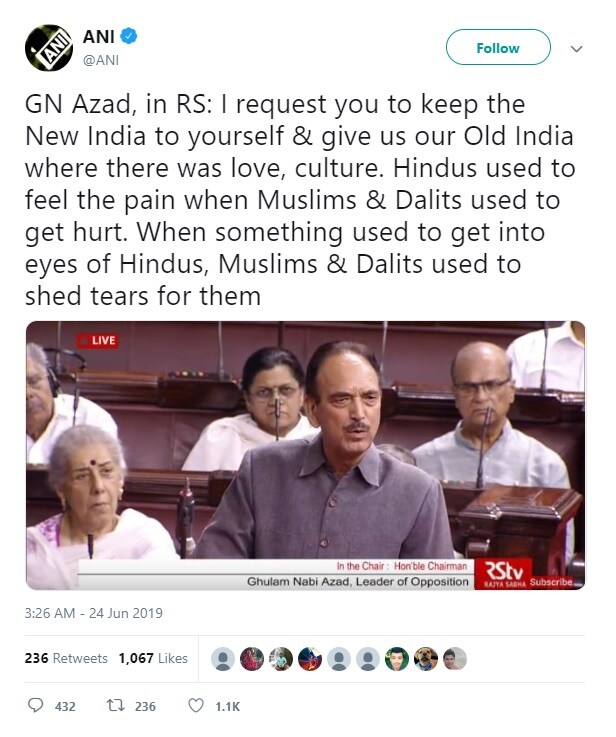The width and height of the screenshot is (616, 737).
Task: Click the last liker avatar on the right
Action: point(455,659)
